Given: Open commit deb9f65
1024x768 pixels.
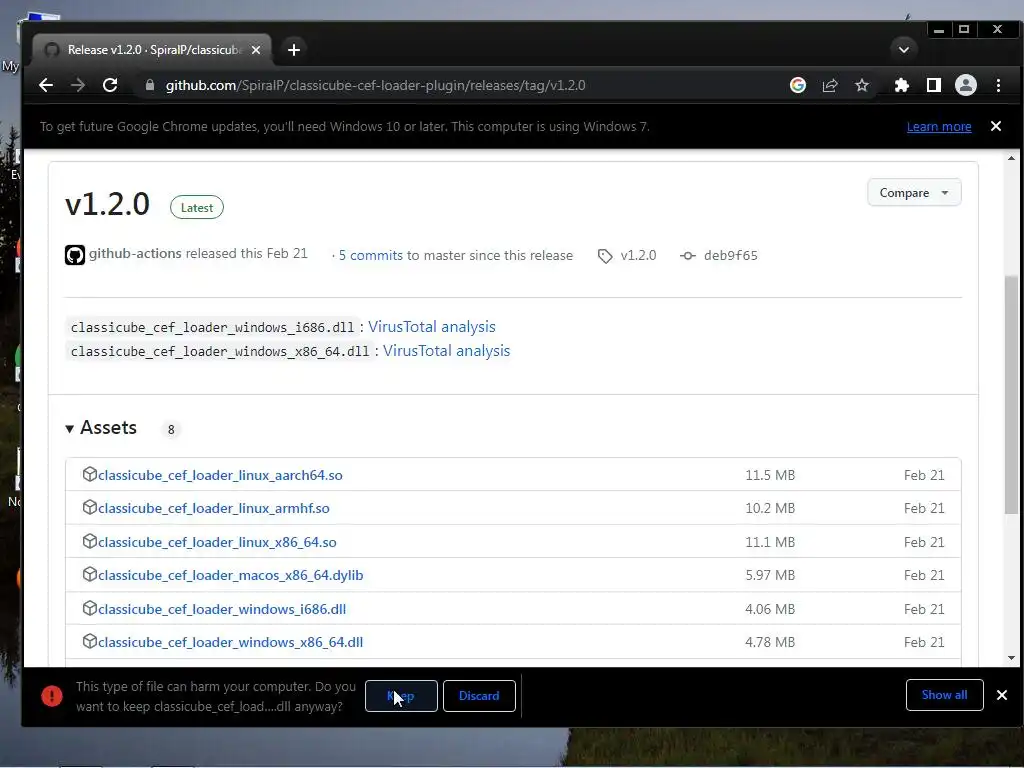Looking at the screenshot, I should pos(730,255).
